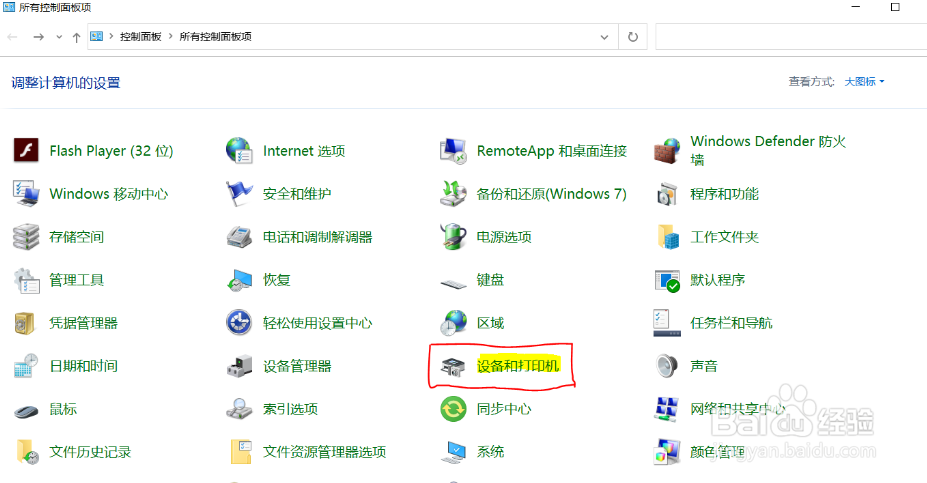Open the 管理工具 text link

coord(76,280)
